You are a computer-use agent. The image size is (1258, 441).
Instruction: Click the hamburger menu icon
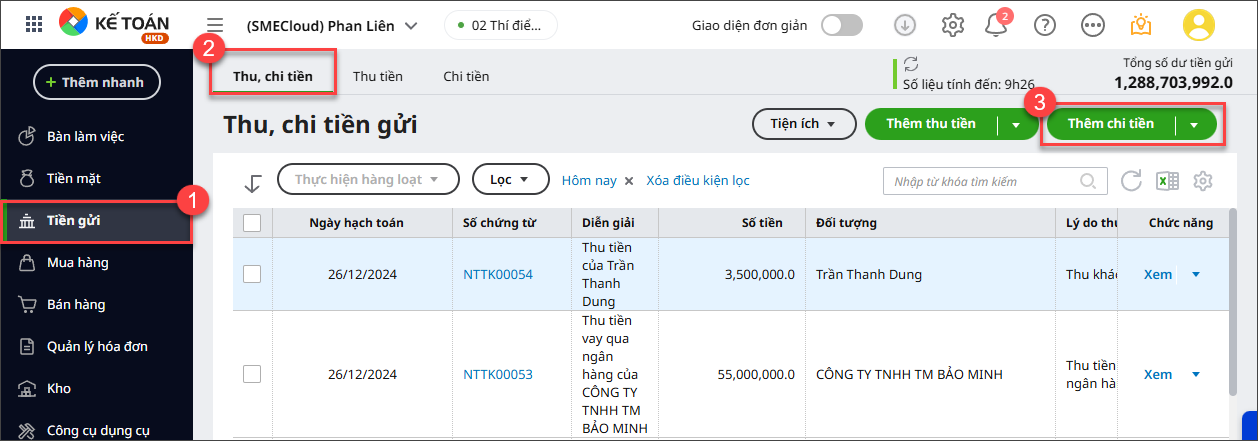214,25
